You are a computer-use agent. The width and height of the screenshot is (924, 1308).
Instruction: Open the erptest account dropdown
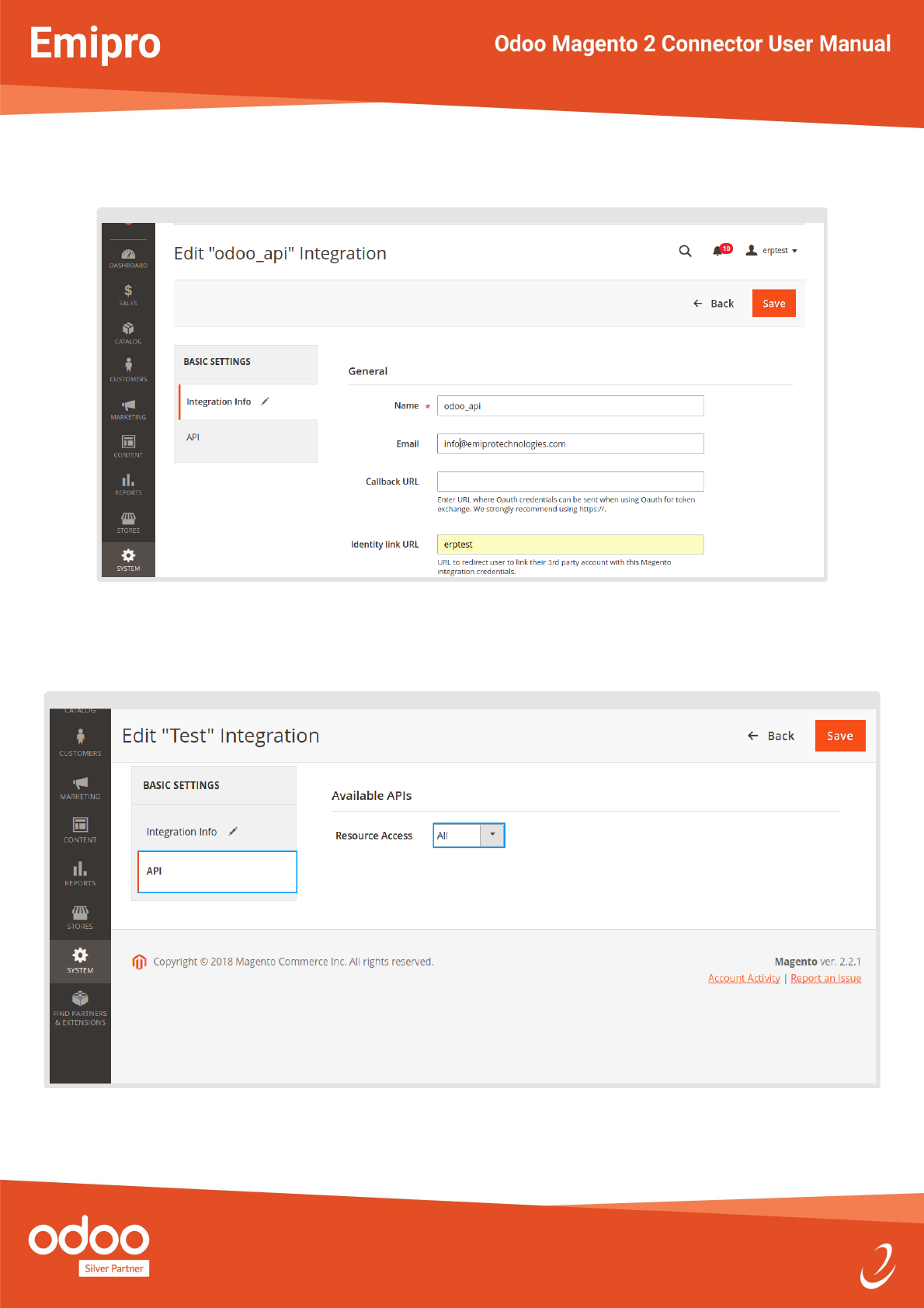point(771,251)
